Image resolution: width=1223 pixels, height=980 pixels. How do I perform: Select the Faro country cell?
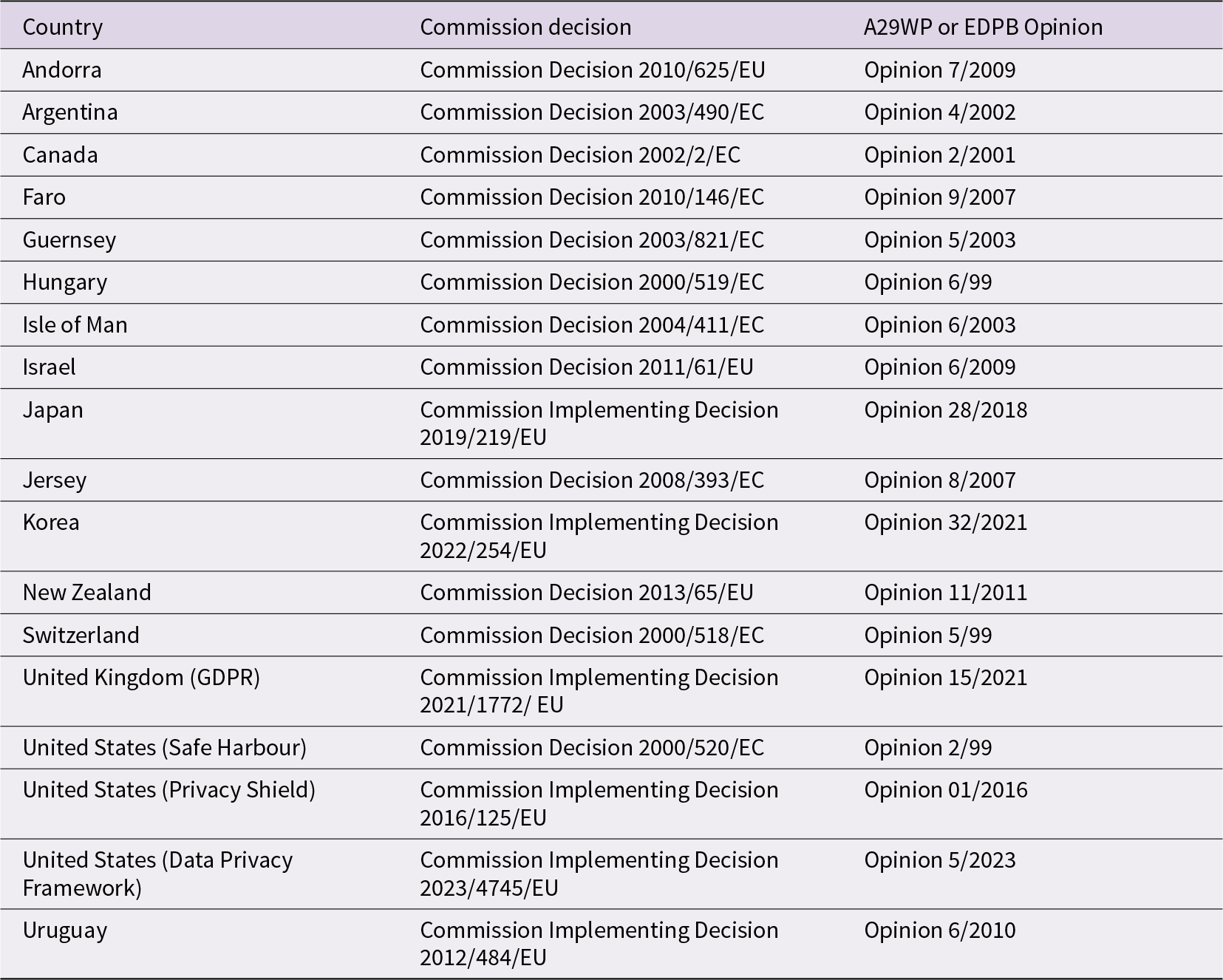tap(44, 197)
